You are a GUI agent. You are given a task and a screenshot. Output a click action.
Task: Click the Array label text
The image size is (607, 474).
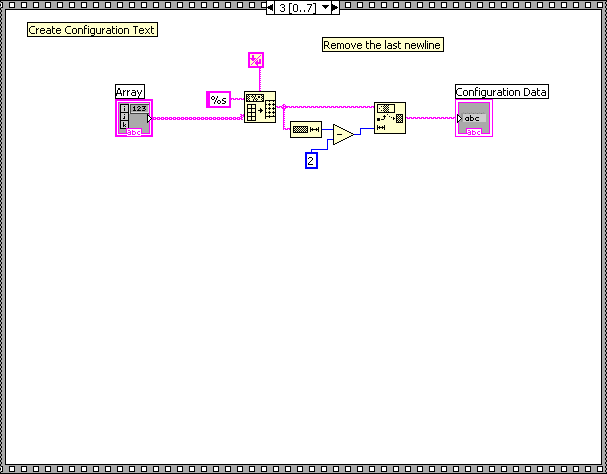(x=130, y=92)
